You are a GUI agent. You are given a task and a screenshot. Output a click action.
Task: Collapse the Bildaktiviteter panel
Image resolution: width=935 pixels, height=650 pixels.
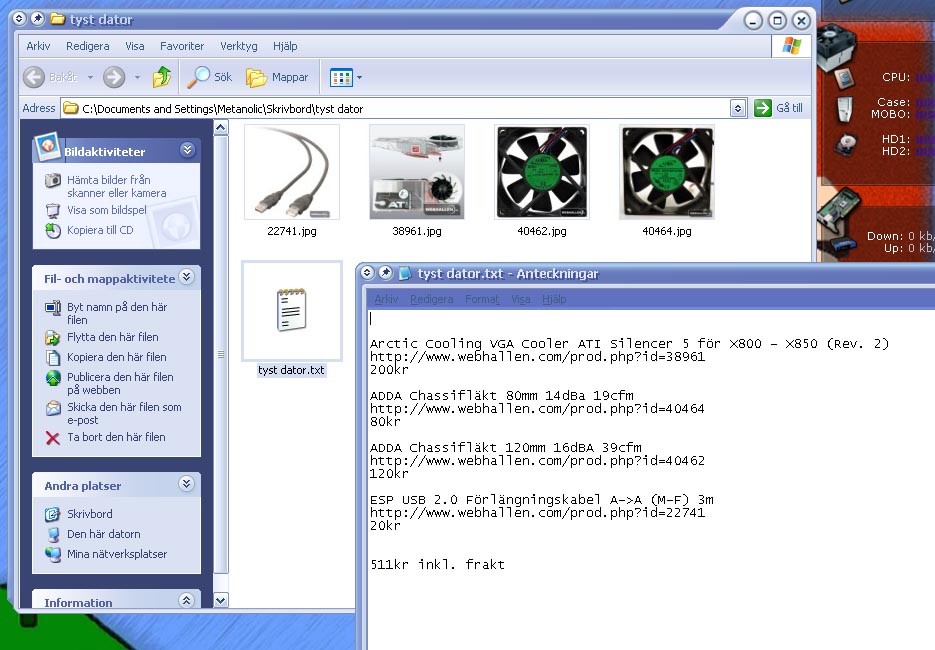point(187,150)
